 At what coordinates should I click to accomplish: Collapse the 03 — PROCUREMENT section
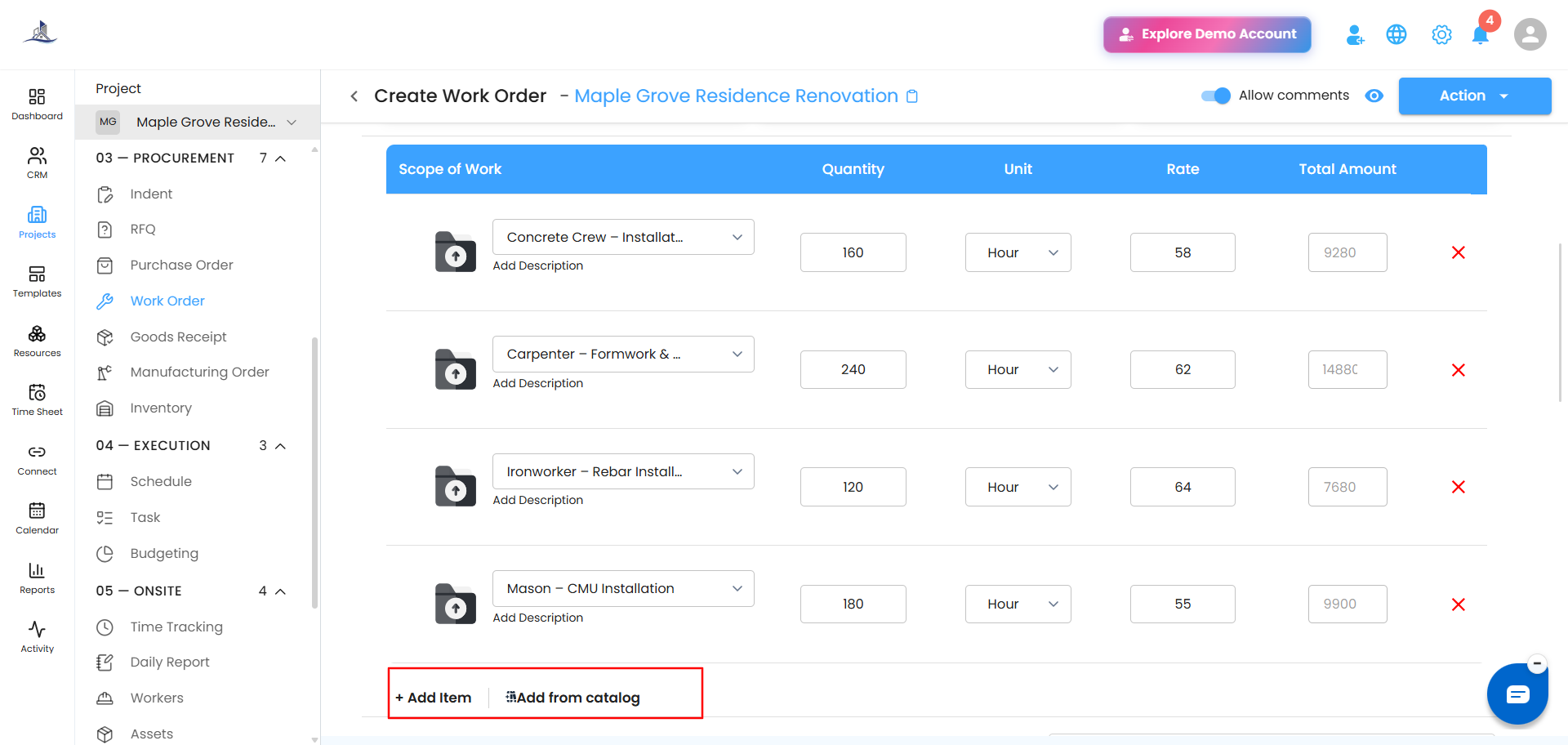280,158
